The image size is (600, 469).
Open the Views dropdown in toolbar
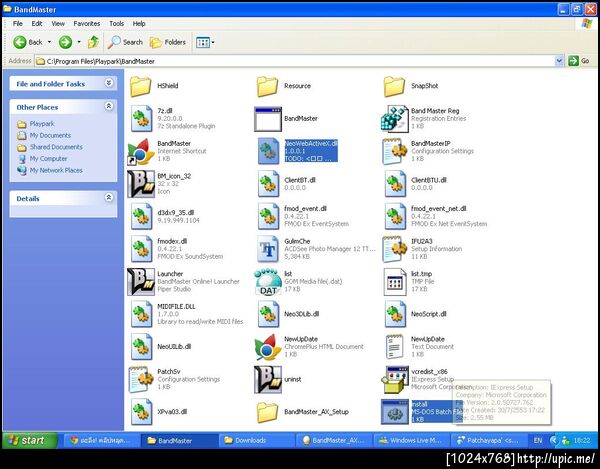[x=205, y=42]
